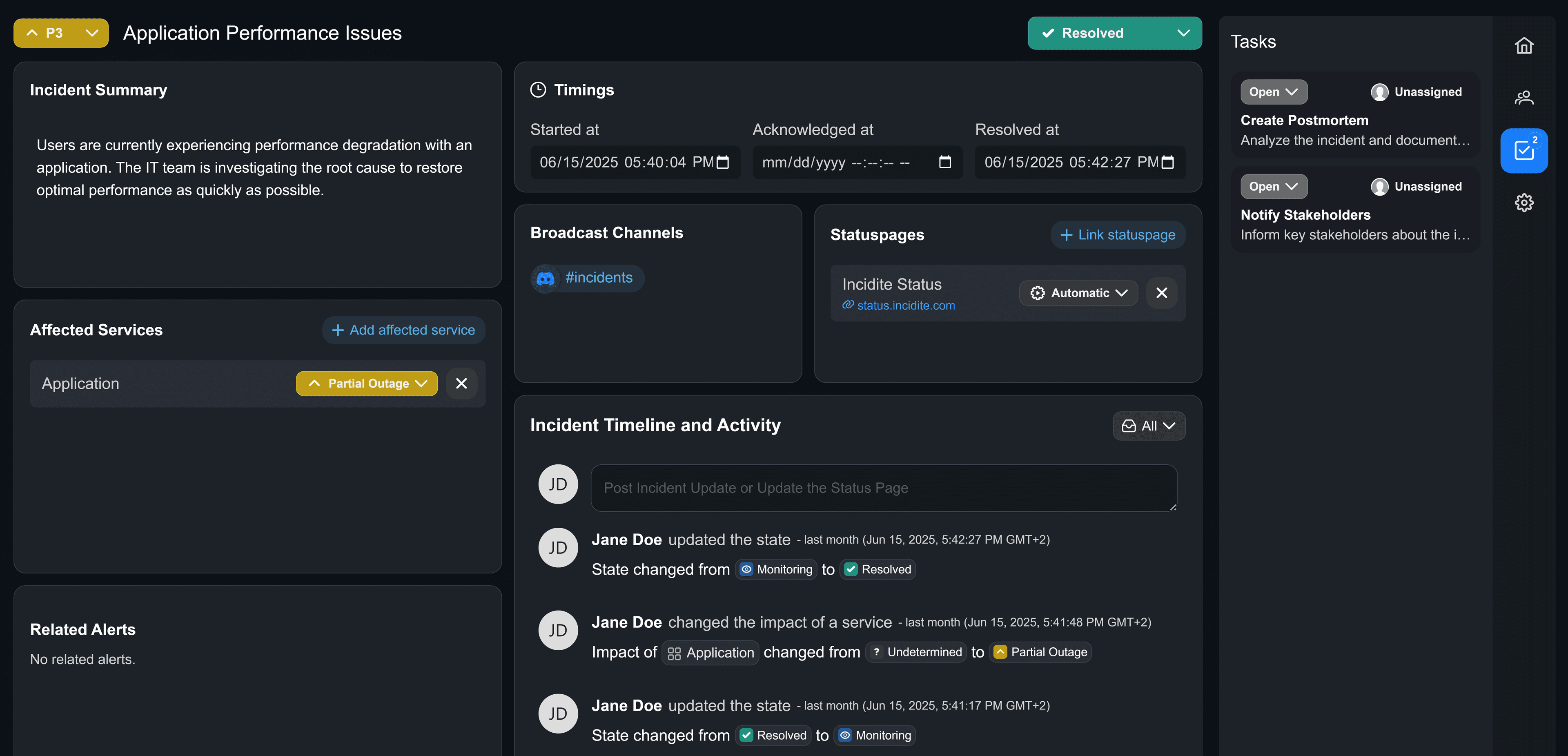Open the All timeline filter dropdown
The image size is (1568, 756).
tap(1149, 426)
